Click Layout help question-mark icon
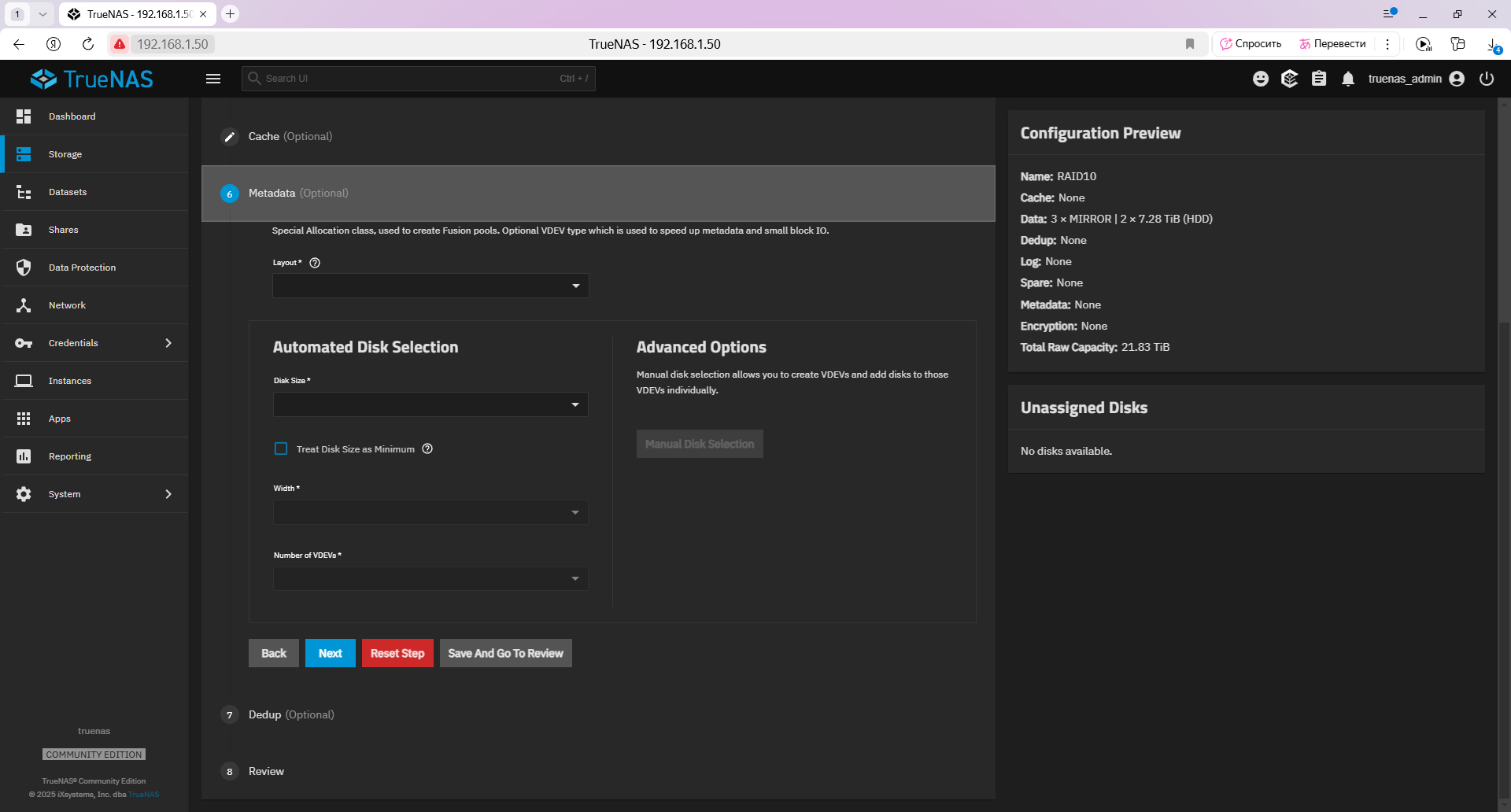 pyautogui.click(x=315, y=263)
